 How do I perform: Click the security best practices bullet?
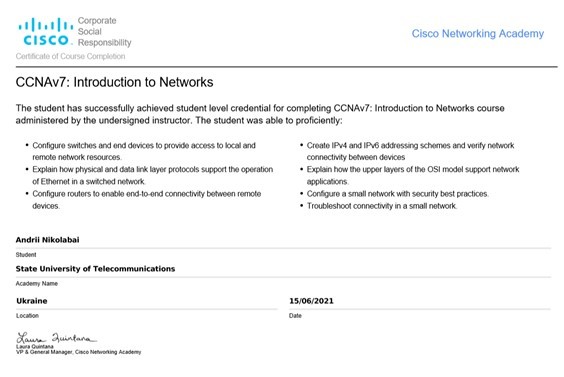(x=397, y=194)
